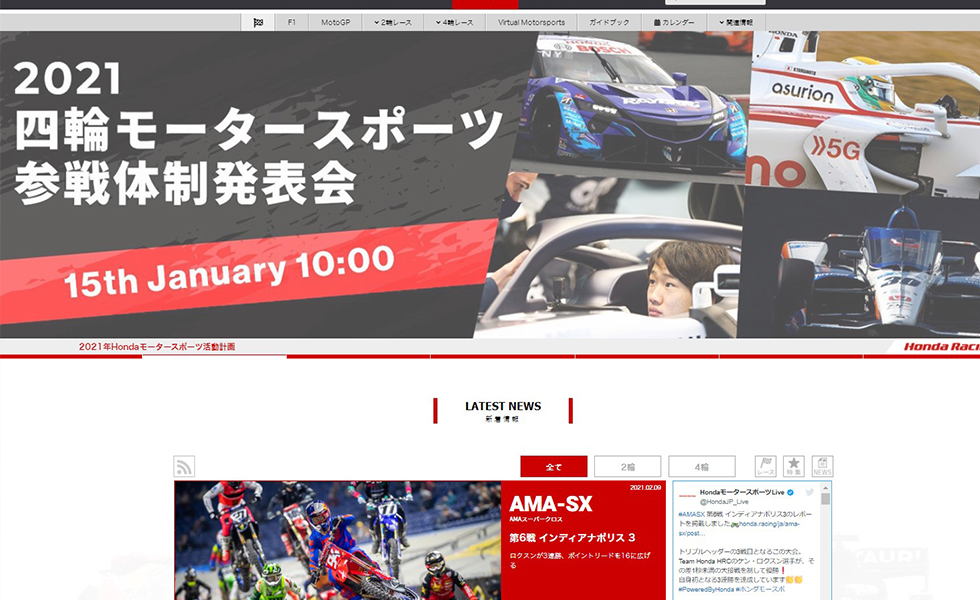Filter news by the レース flag icon
Viewport: 980px width, 600px height.
tap(765, 466)
